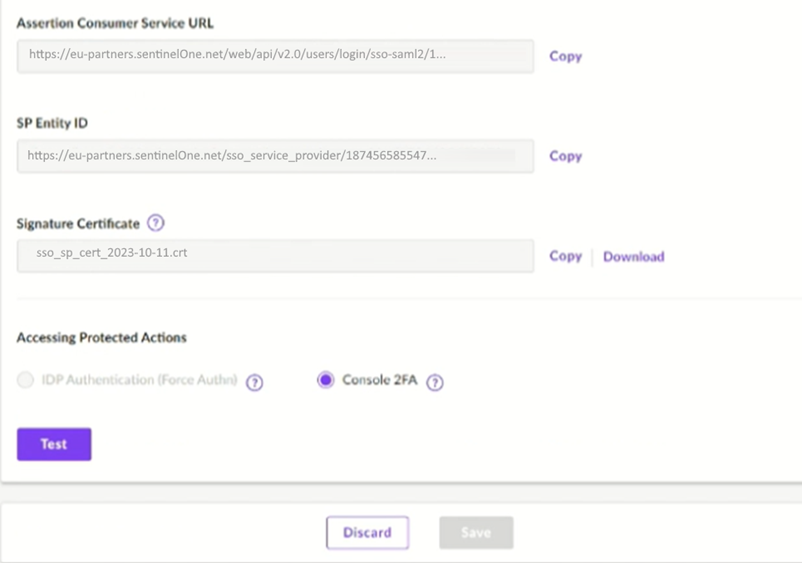The image size is (802, 563).
Task: Open help tooltip for IDP Authentication
Action: [255, 382]
